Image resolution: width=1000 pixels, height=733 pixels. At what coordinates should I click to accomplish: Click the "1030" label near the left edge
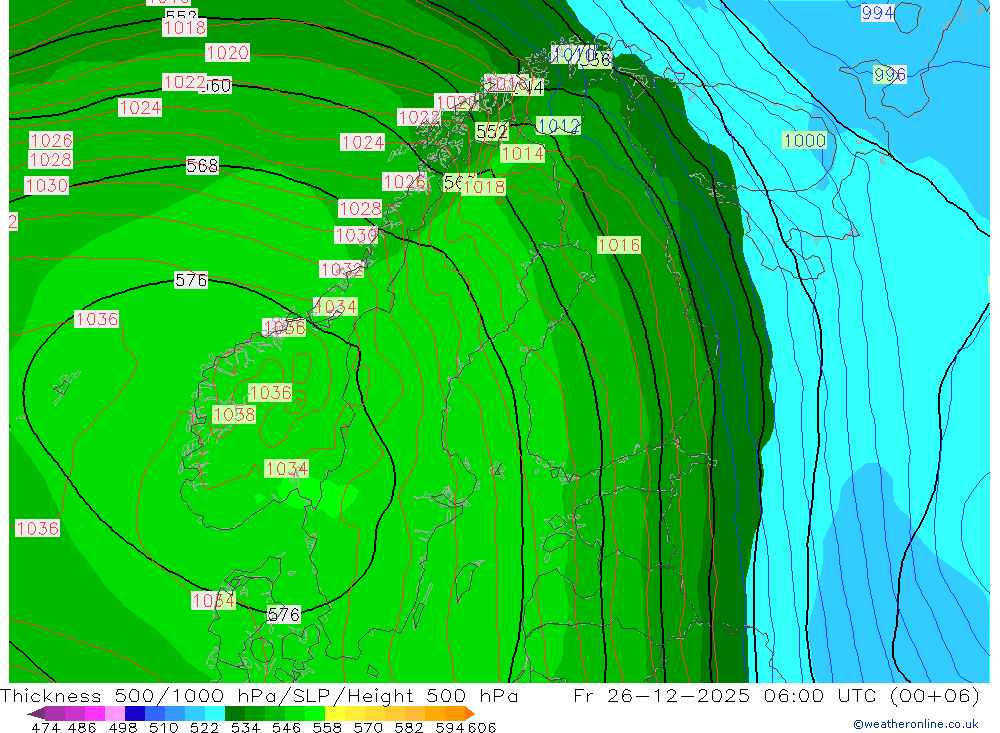[x=47, y=186]
